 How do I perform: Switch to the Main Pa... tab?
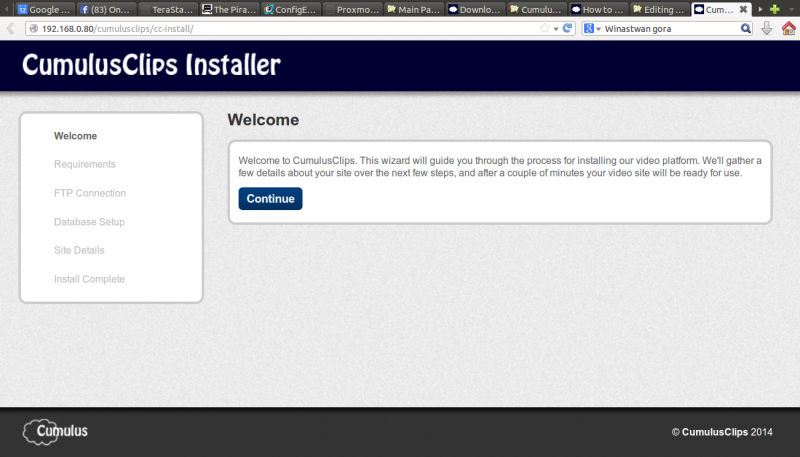(x=414, y=9)
